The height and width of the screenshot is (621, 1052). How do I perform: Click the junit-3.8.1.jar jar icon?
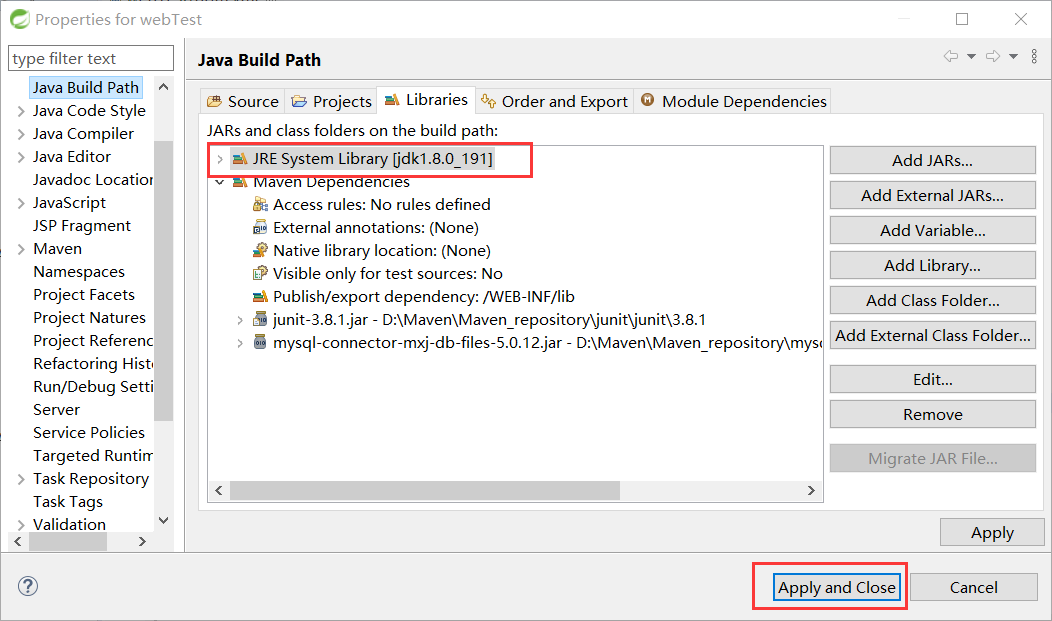click(260, 319)
